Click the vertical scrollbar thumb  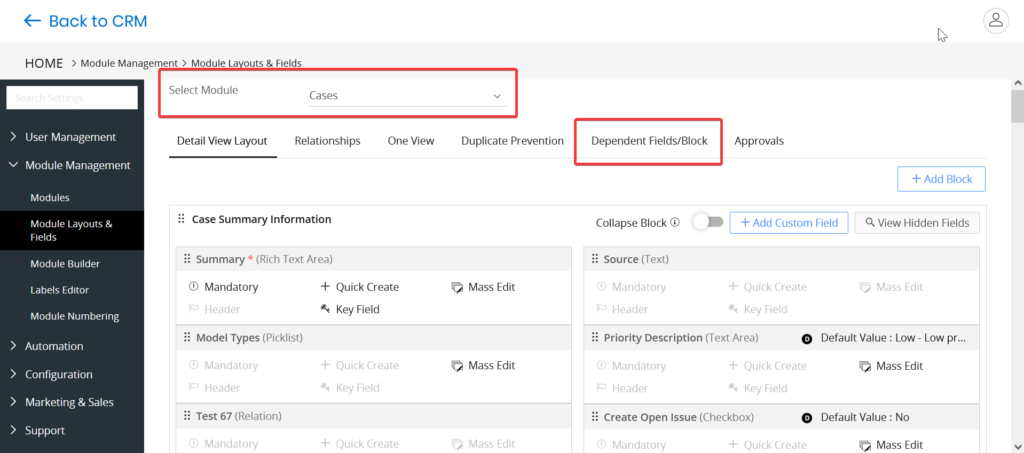1017,106
